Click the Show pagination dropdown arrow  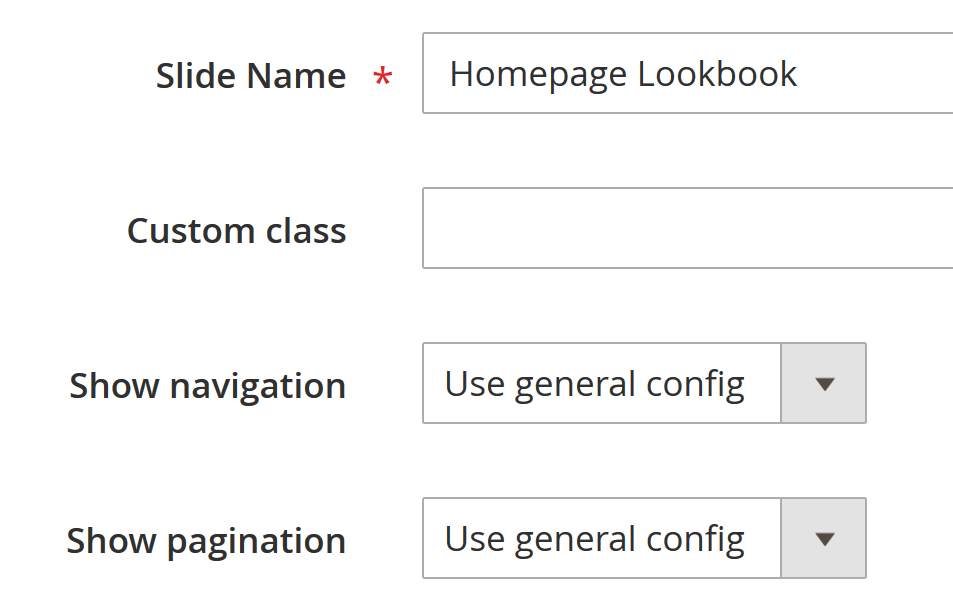click(824, 539)
